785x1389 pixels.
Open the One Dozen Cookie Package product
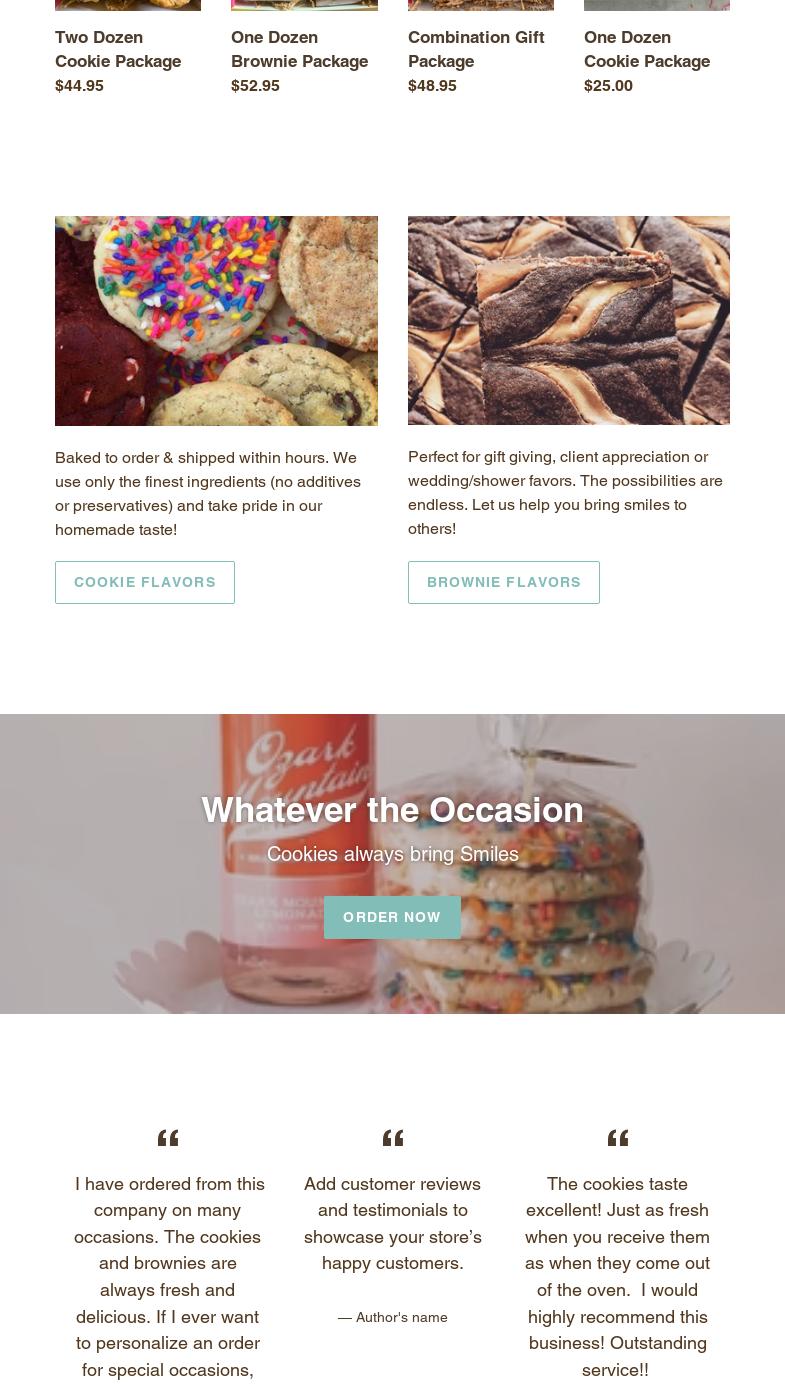(x=647, y=49)
